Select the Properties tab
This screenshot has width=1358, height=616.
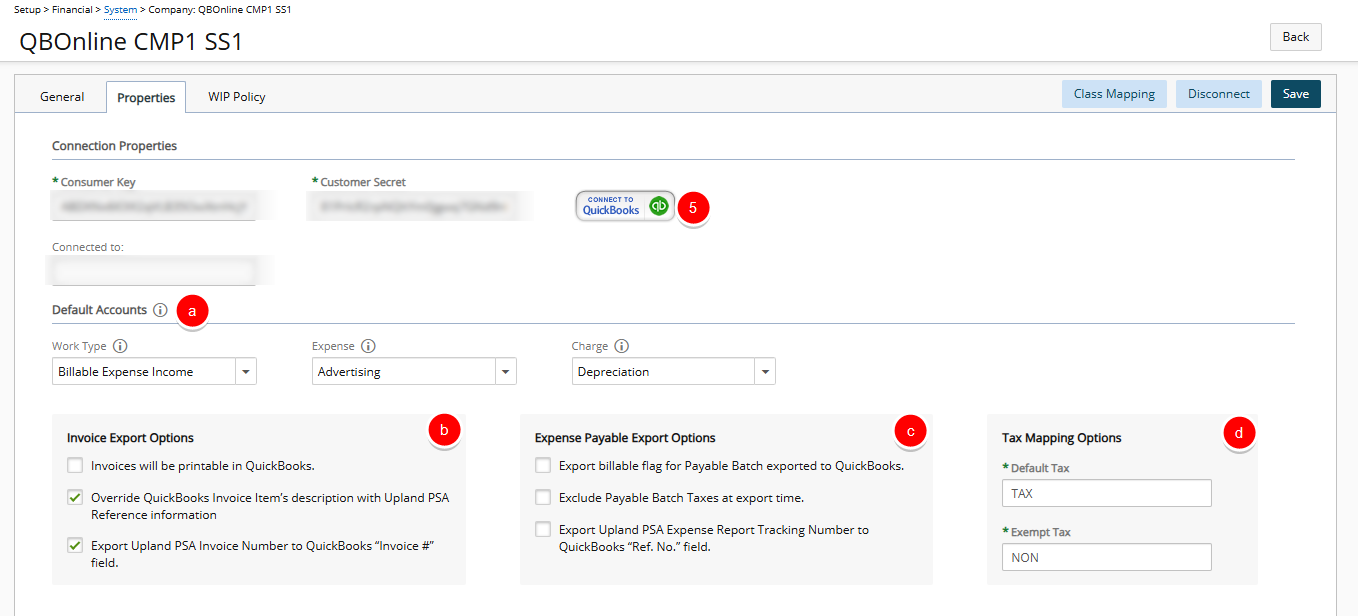tap(146, 97)
